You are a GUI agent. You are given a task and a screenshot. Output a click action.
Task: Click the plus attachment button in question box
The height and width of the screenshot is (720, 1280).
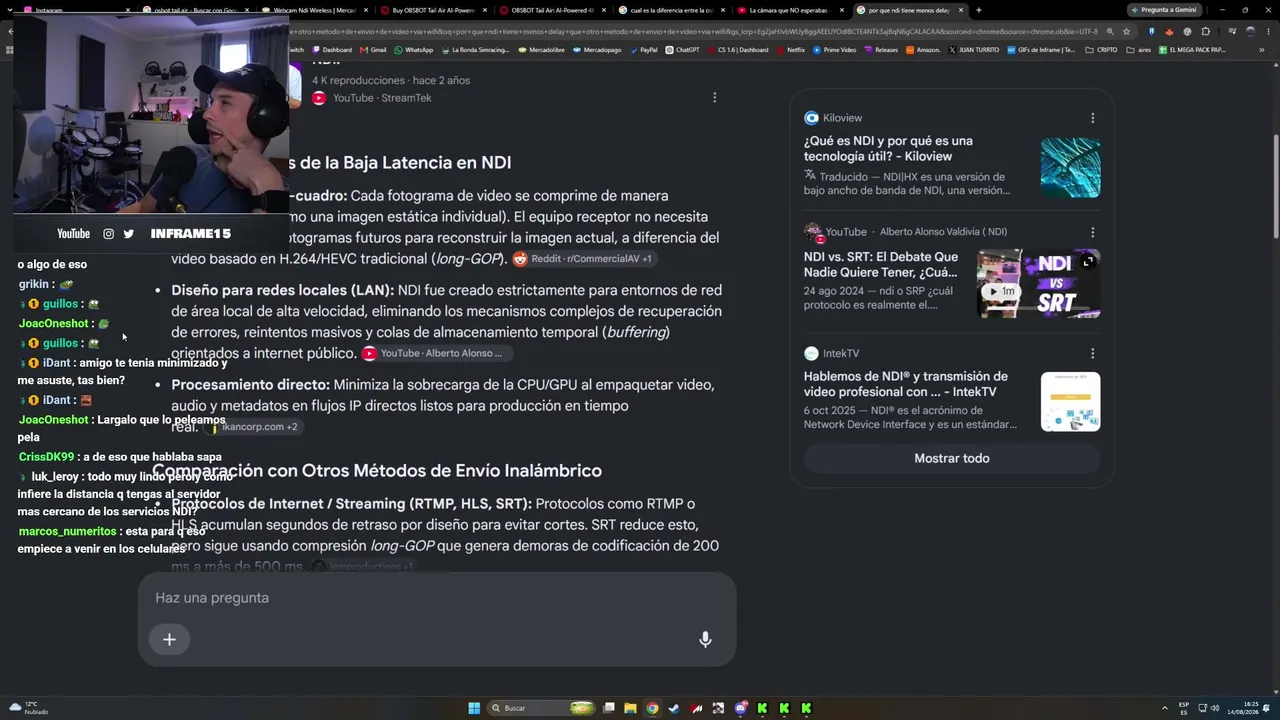[x=169, y=640]
